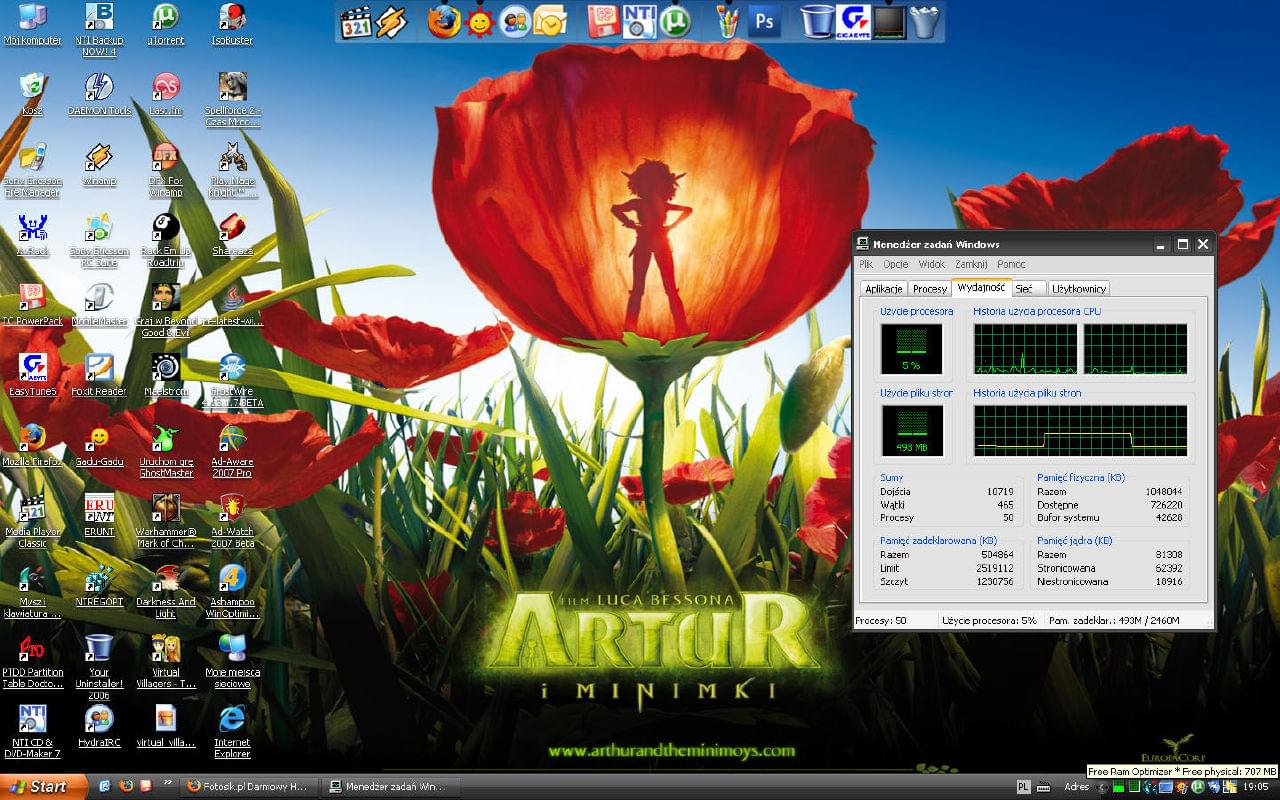Switch to the Aplikacje tab

click(x=884, y=289)
